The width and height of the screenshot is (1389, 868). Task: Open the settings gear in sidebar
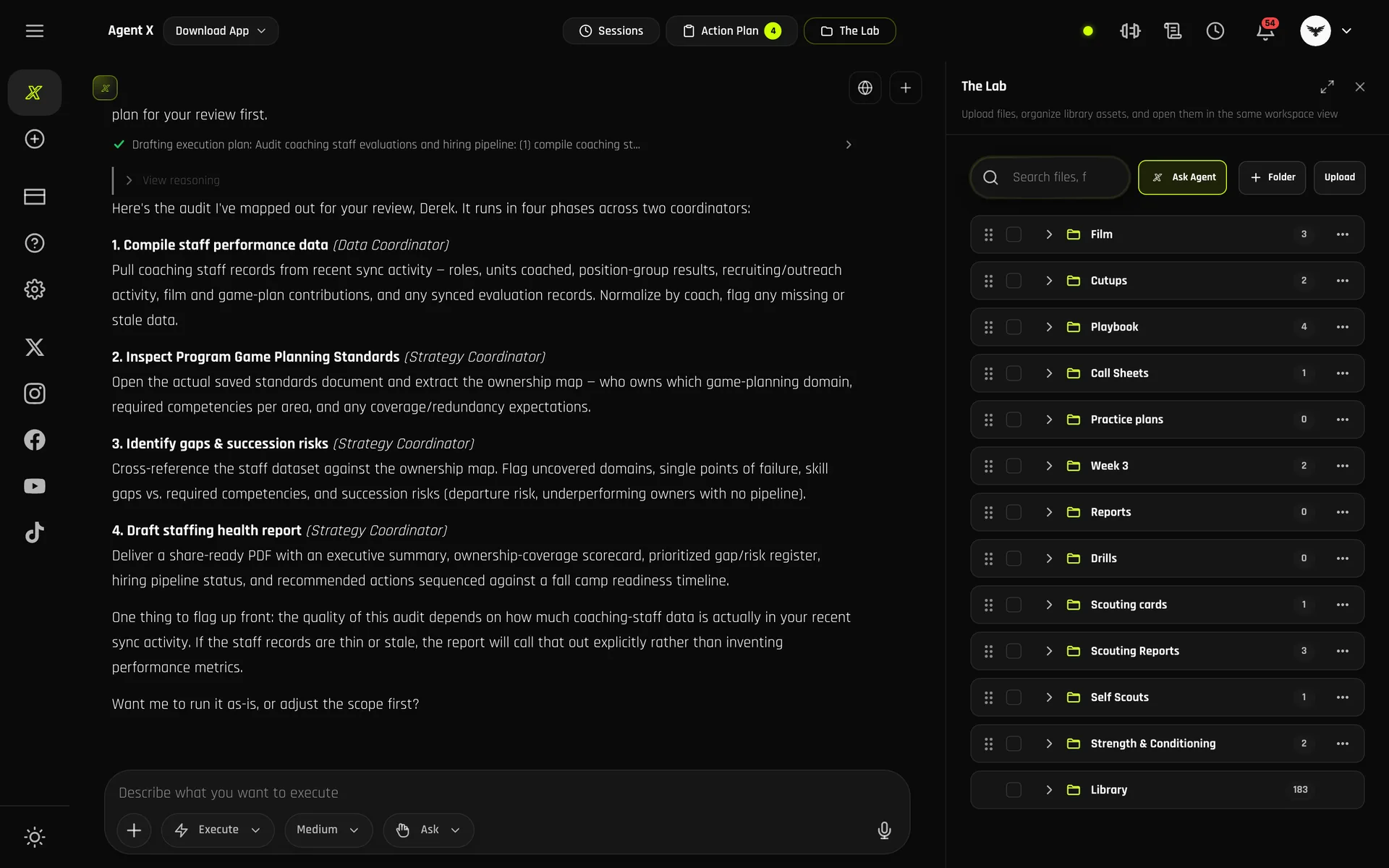point(35,289)
